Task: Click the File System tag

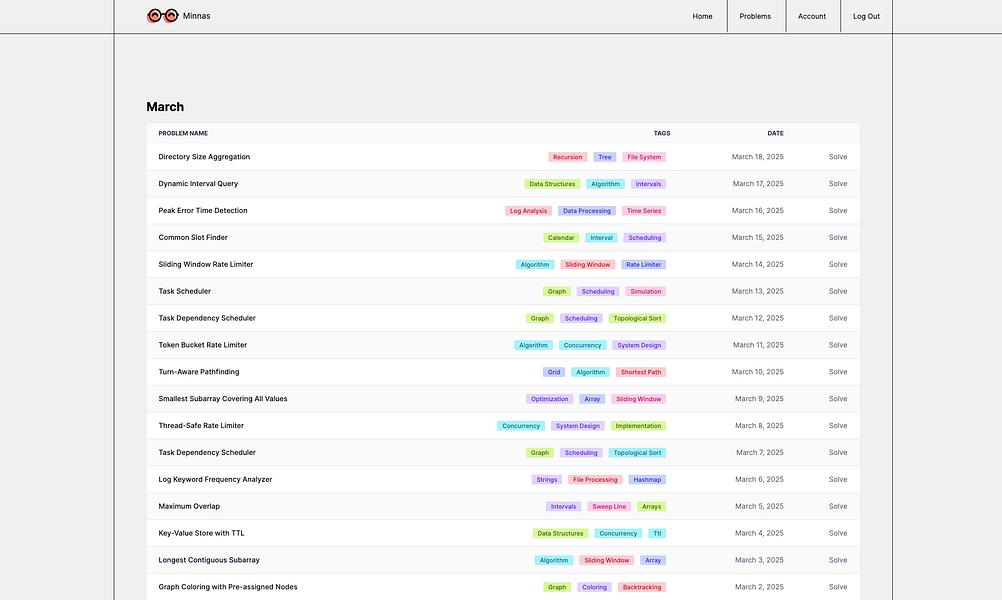Action: coord(644,157)
